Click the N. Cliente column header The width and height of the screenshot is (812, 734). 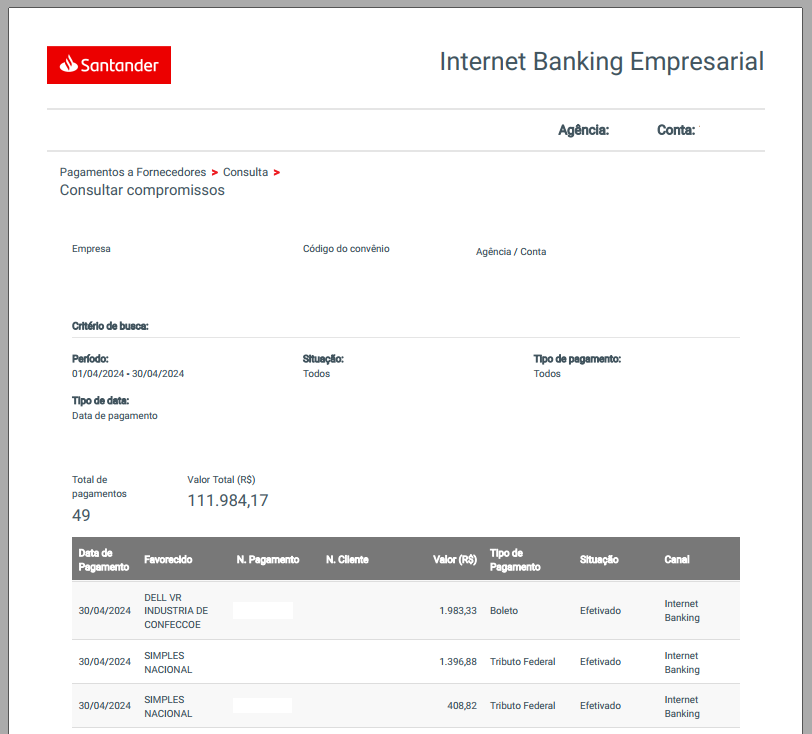click(x=347, y=559)
